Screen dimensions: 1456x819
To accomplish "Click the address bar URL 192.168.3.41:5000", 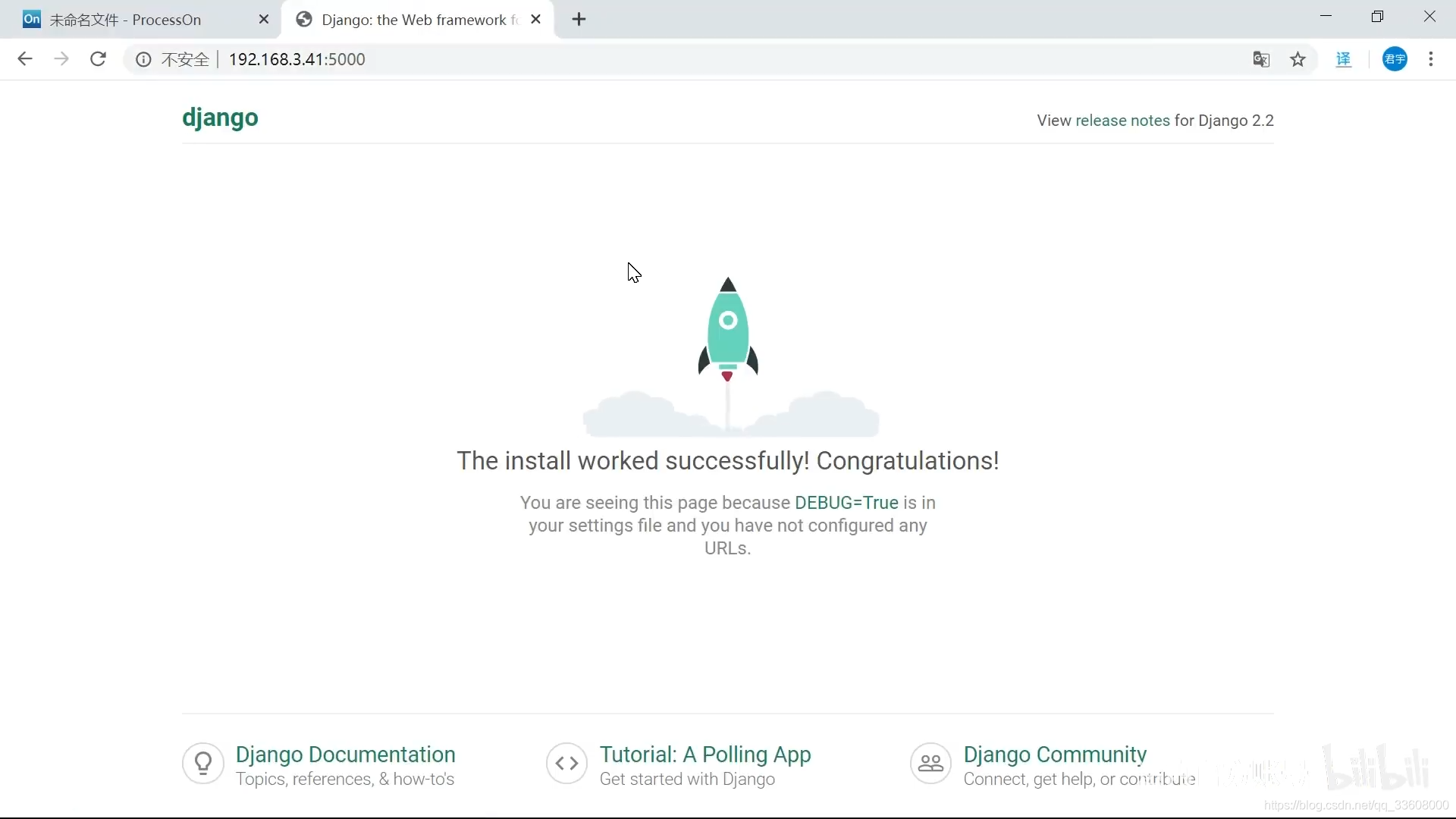I will (x=297, y=59).
